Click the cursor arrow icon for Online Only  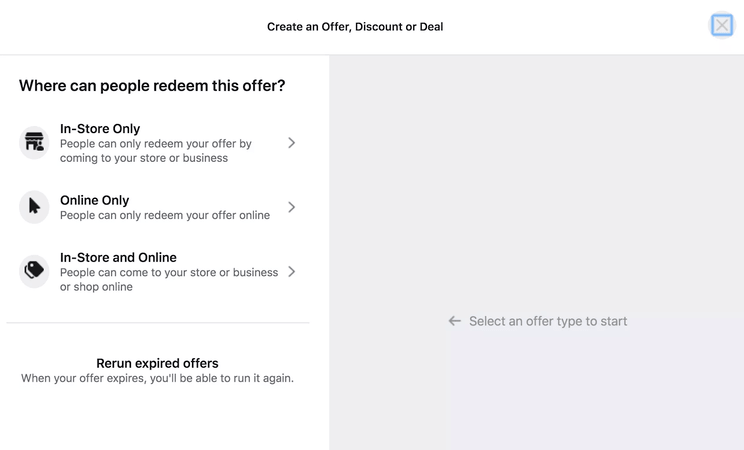coord(34,207)
